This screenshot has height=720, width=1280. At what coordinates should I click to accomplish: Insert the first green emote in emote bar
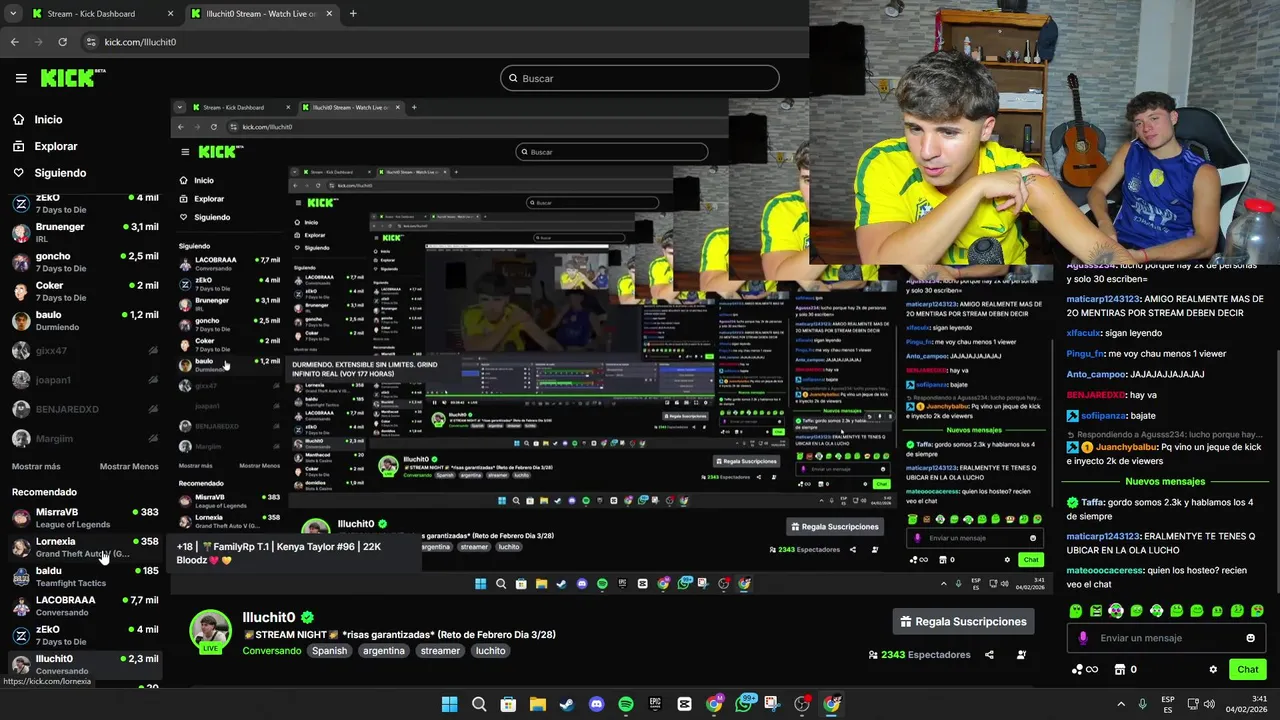[x=1075, y=610]
